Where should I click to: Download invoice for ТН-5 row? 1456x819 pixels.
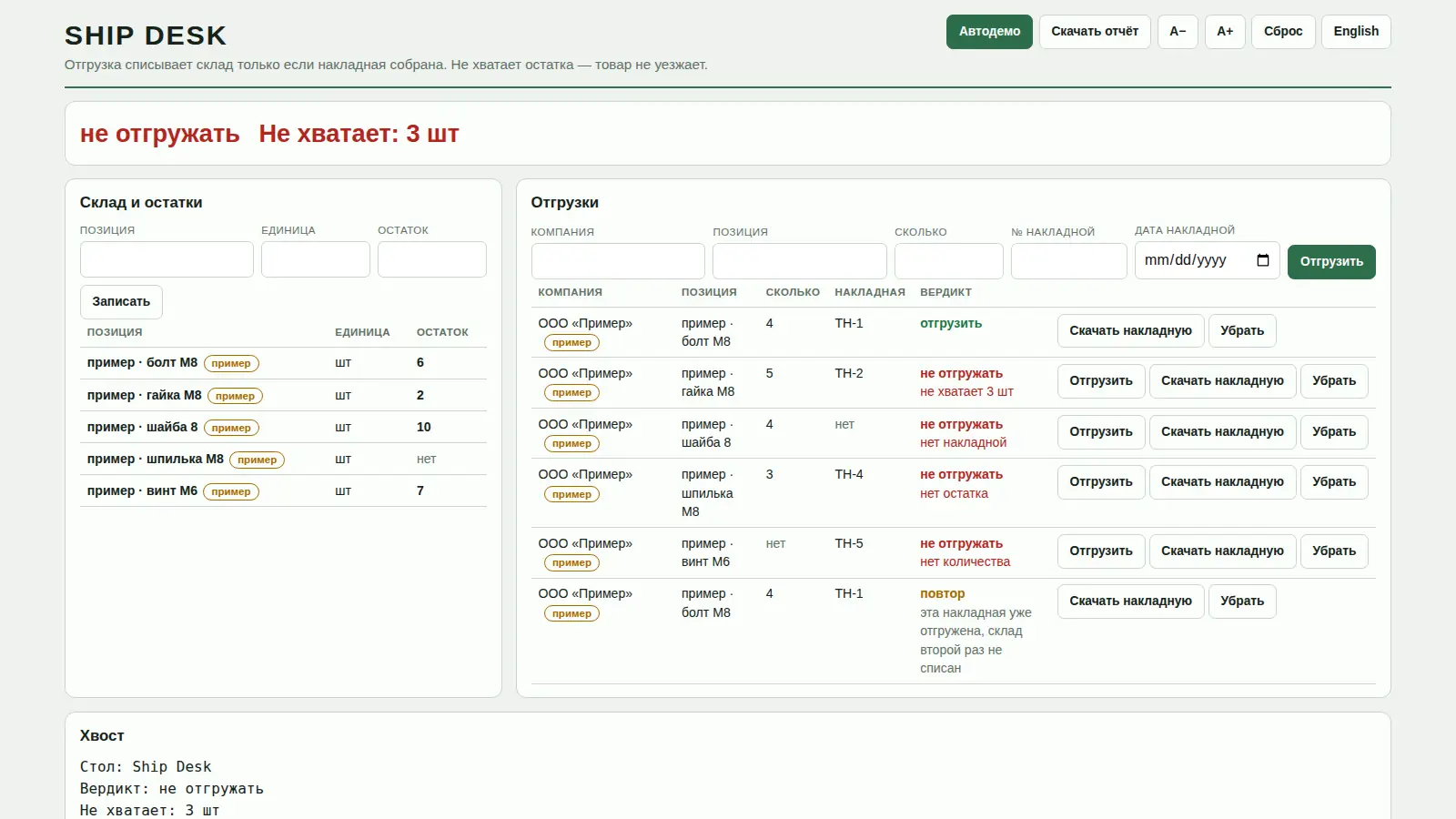[x=1222, y=551]
